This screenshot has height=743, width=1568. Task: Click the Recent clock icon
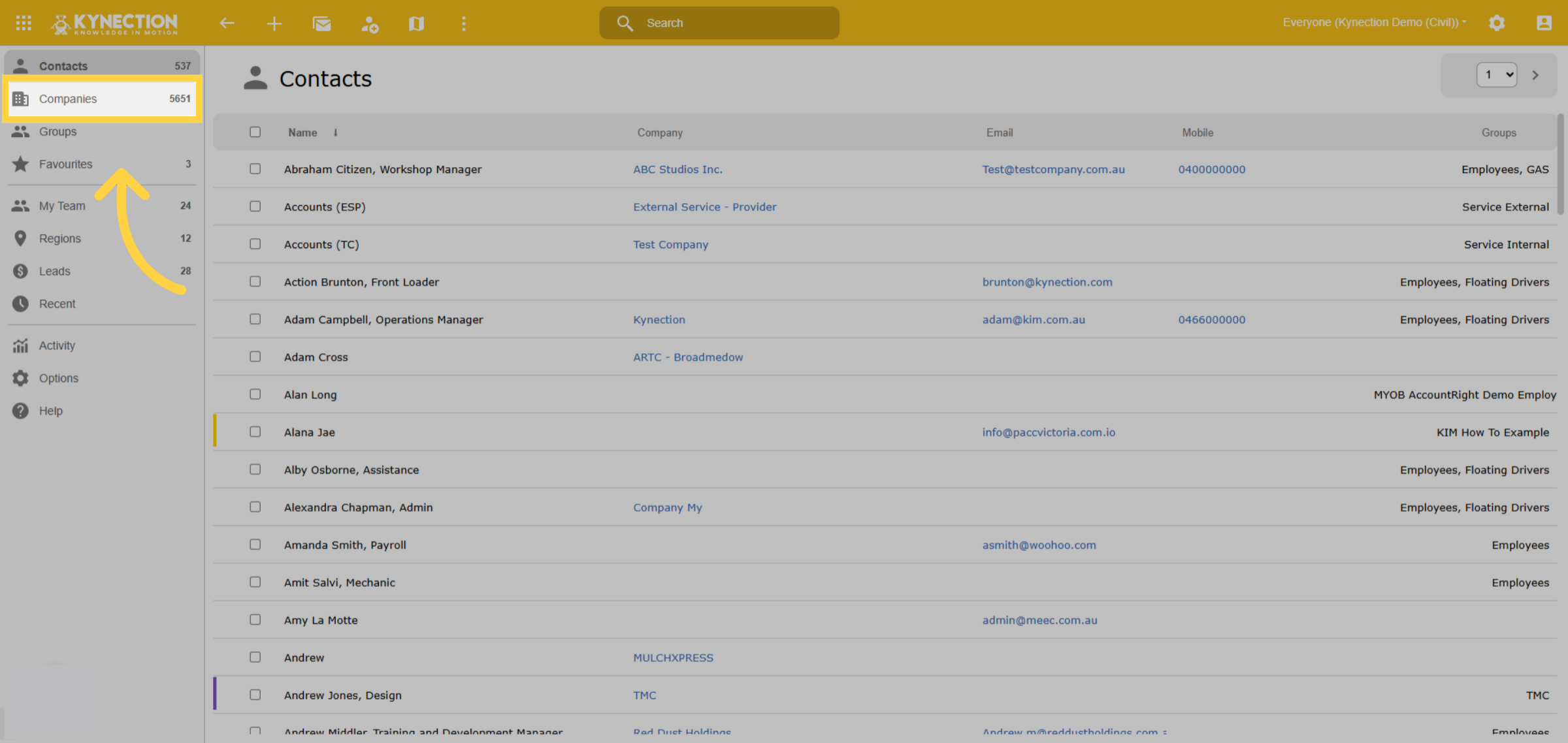[x=20, y=304]
